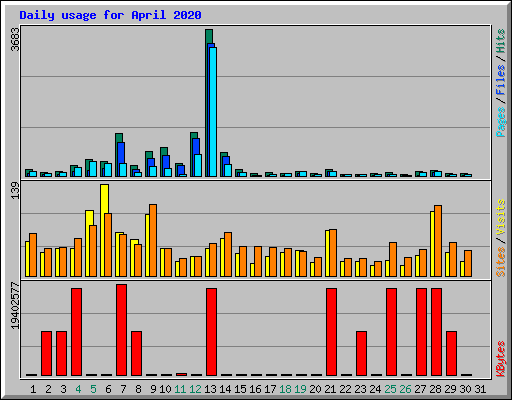Click the green day label 4
The image size is (512, 400).
78,389
